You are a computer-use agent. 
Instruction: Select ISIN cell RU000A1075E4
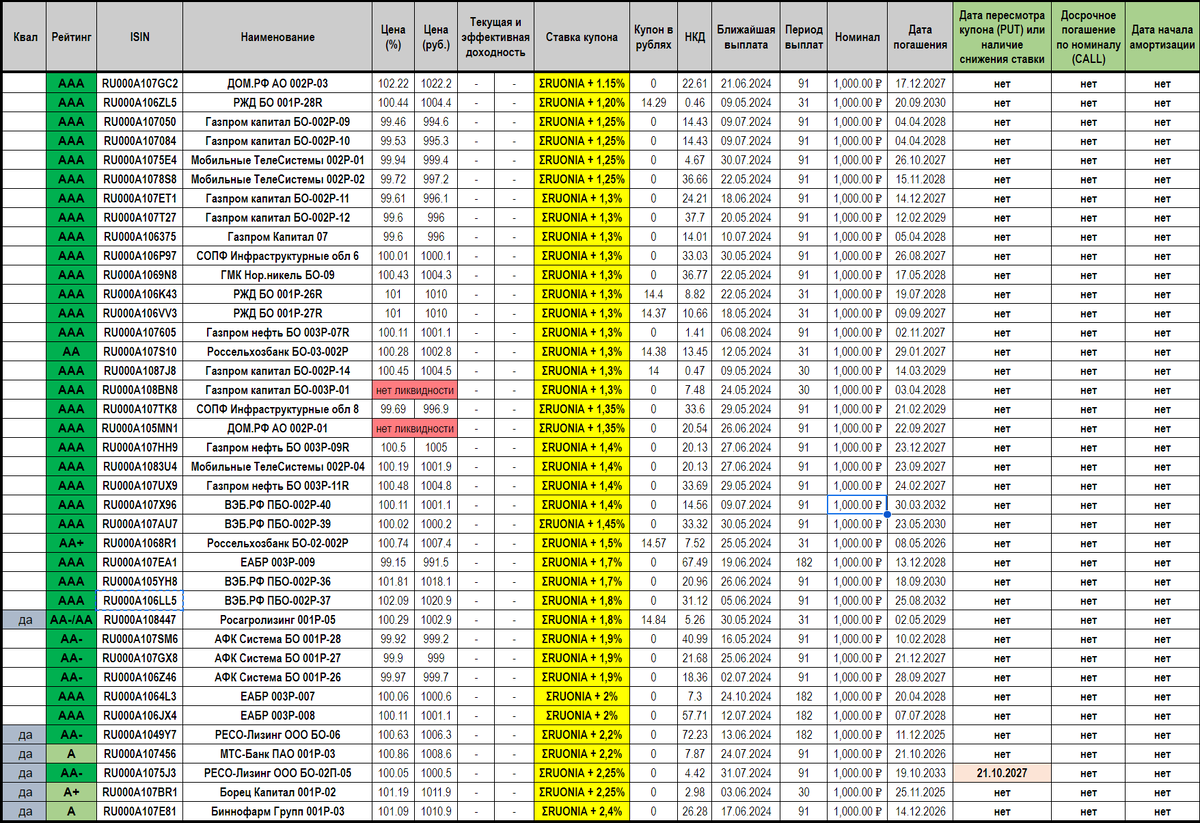pyautogui.click(x=139, y=160)
